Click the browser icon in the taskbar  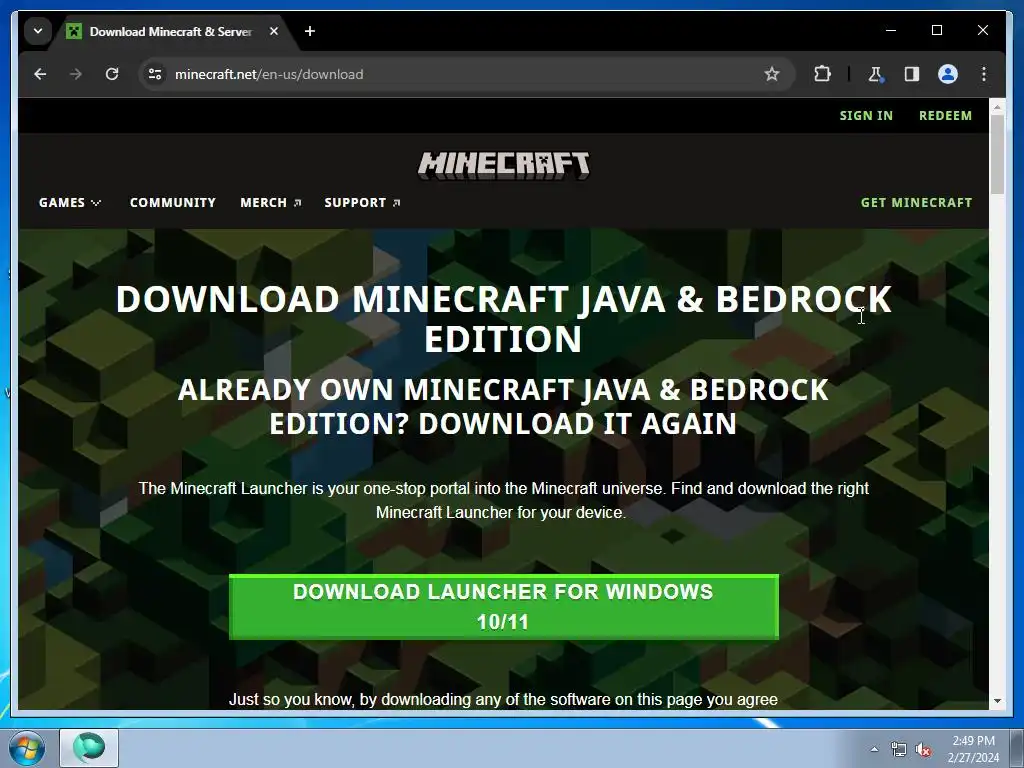89,748
